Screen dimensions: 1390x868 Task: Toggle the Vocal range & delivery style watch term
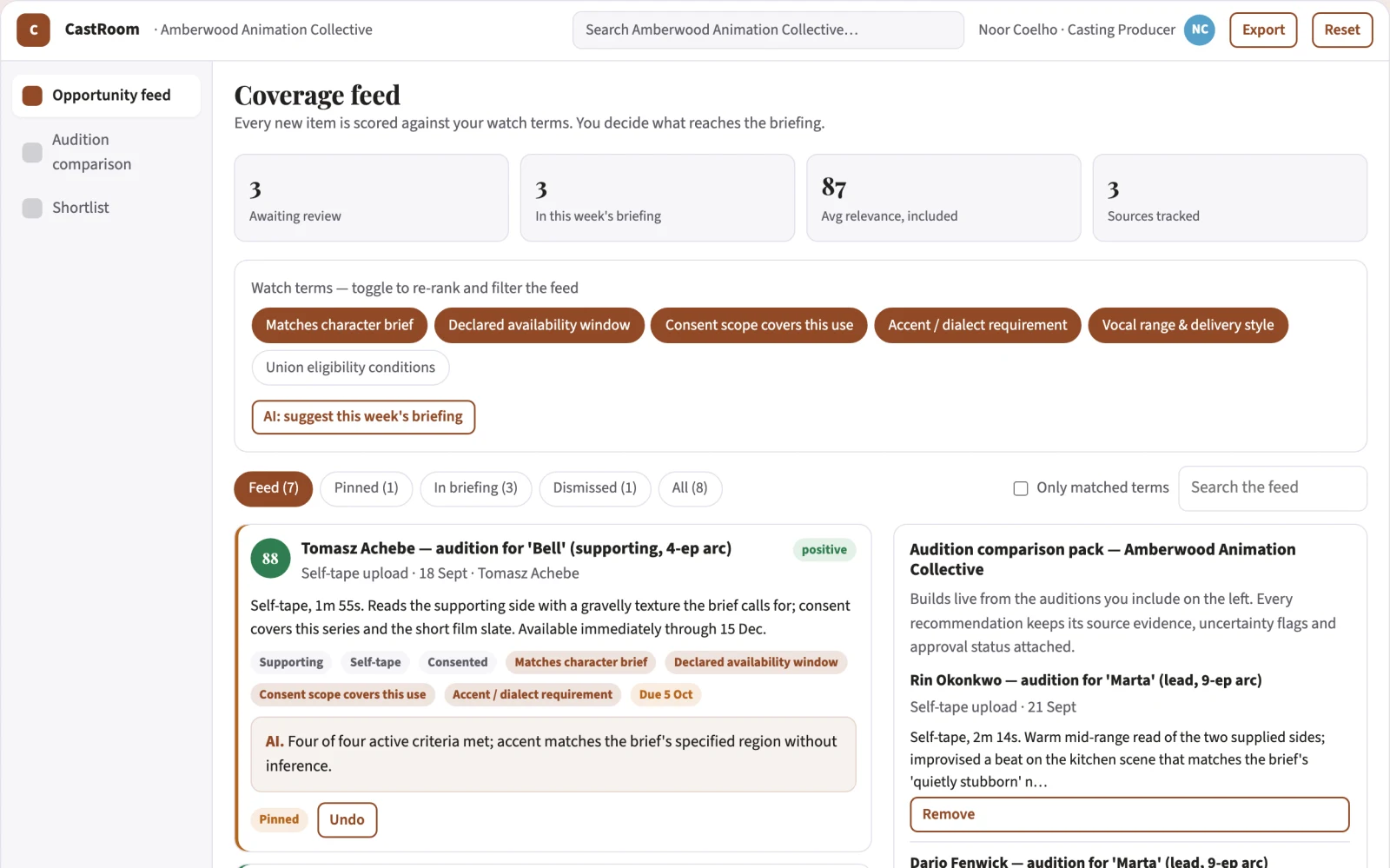point(1188,325)
